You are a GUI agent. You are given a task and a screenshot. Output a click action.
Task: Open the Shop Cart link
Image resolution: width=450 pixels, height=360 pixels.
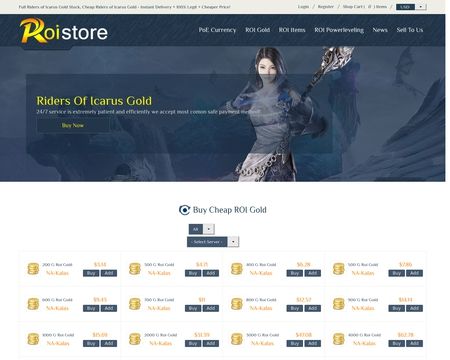[x=365, y=7]
